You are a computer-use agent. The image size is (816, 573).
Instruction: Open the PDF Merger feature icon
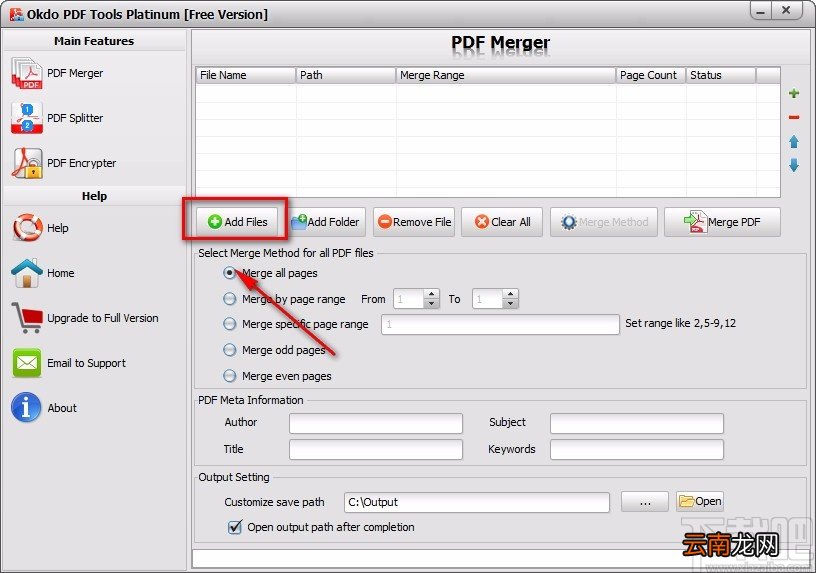[x=27, y=73]
